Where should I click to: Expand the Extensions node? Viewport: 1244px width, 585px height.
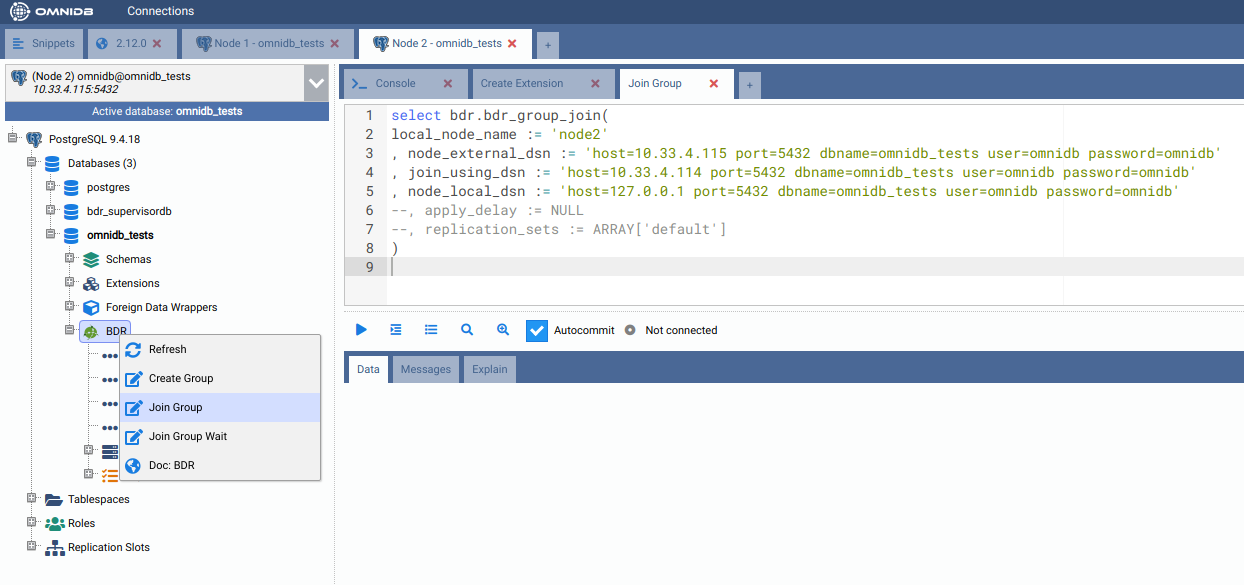70,283
